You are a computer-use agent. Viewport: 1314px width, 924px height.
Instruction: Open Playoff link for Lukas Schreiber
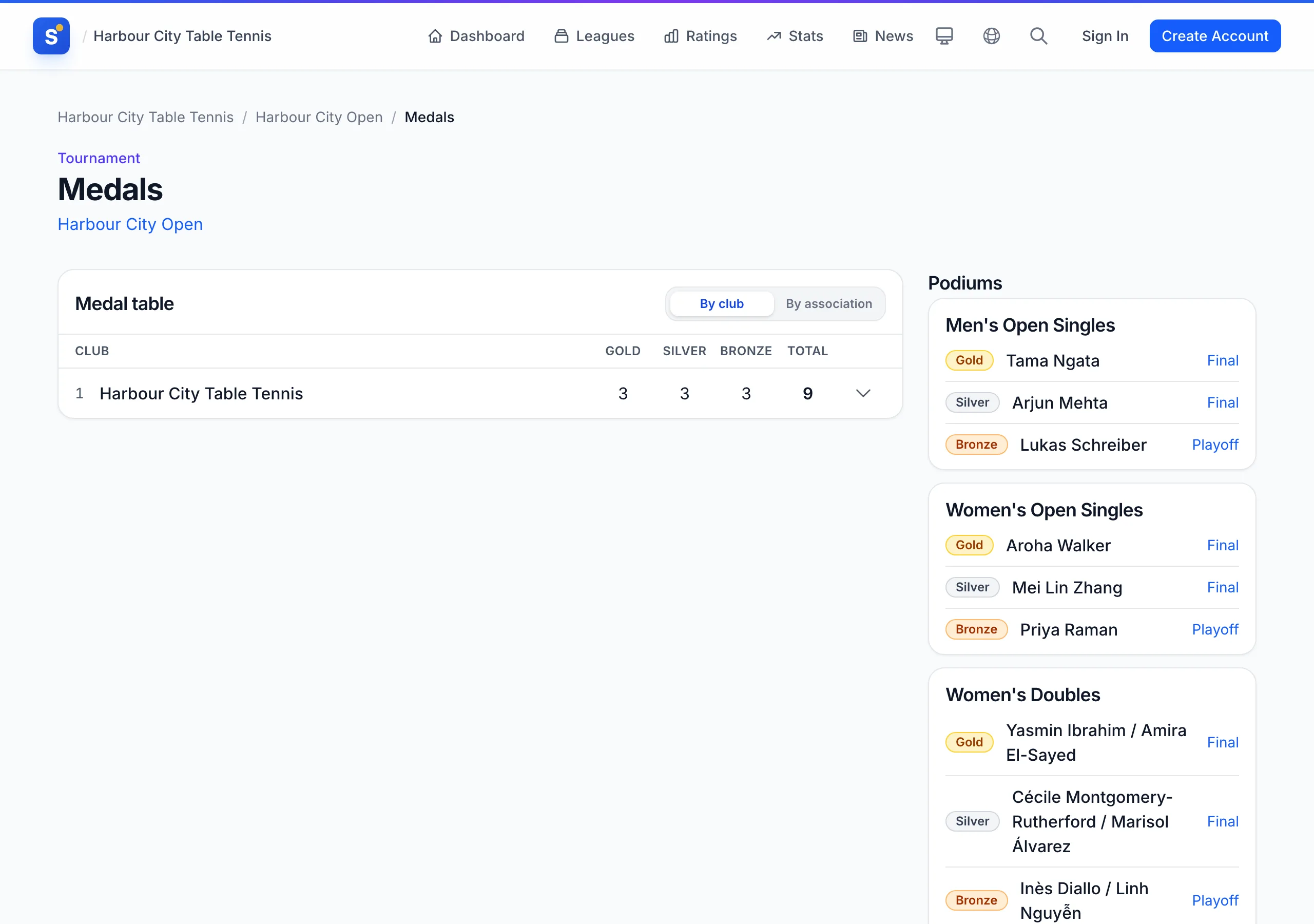click(x=1215, y=445)
